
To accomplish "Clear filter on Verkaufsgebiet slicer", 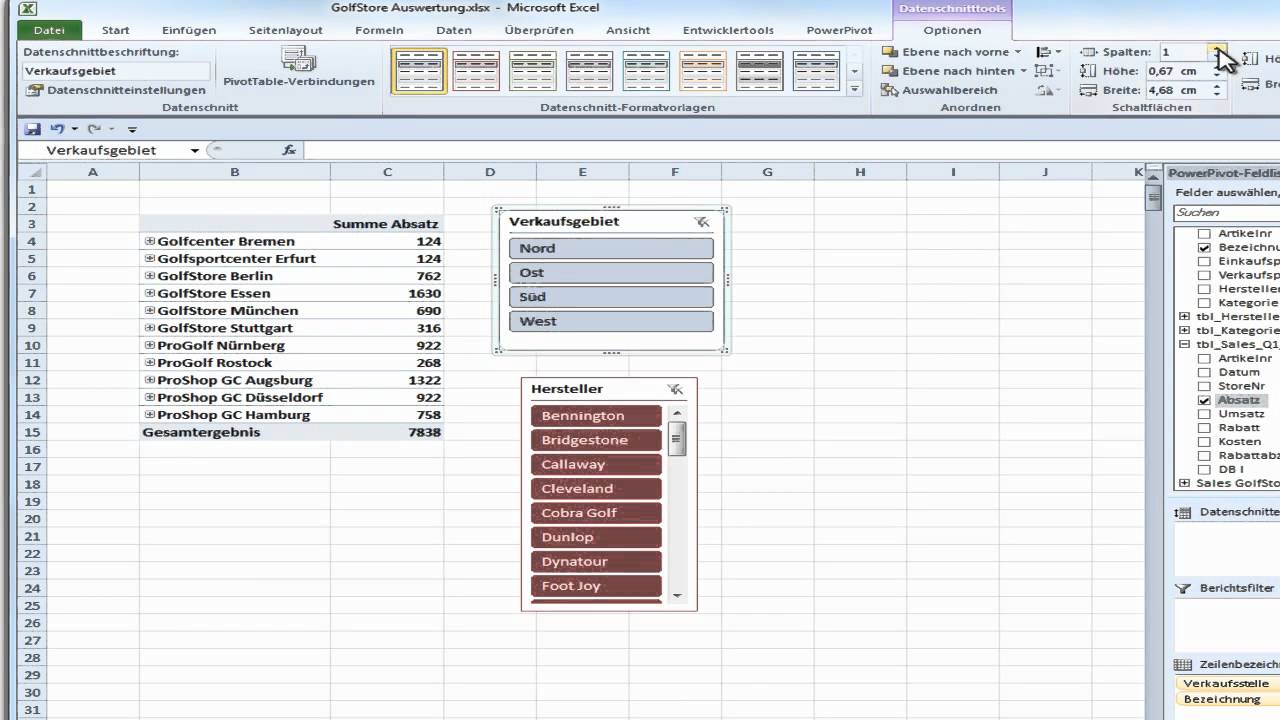I will (702, 222).
